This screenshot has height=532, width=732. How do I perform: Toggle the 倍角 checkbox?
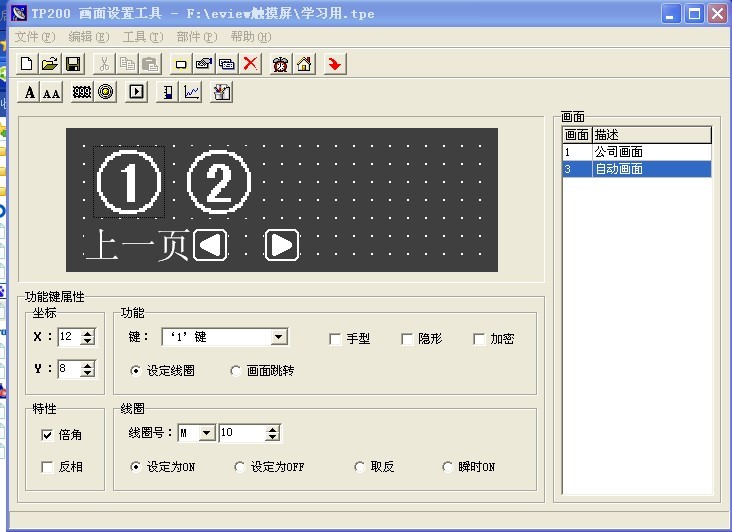(x=47, y=435)
